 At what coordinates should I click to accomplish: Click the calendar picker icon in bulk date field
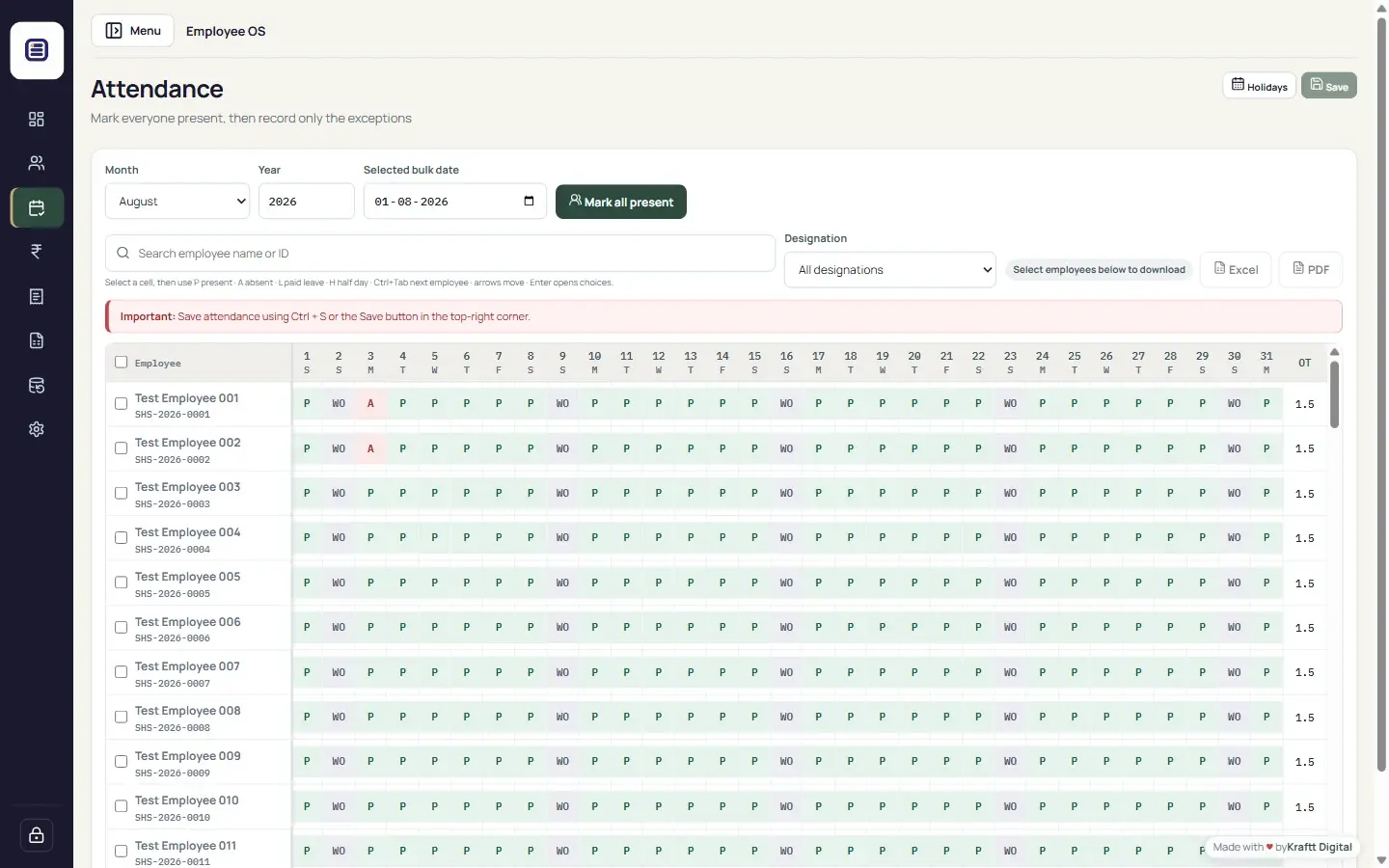[529, 201]
